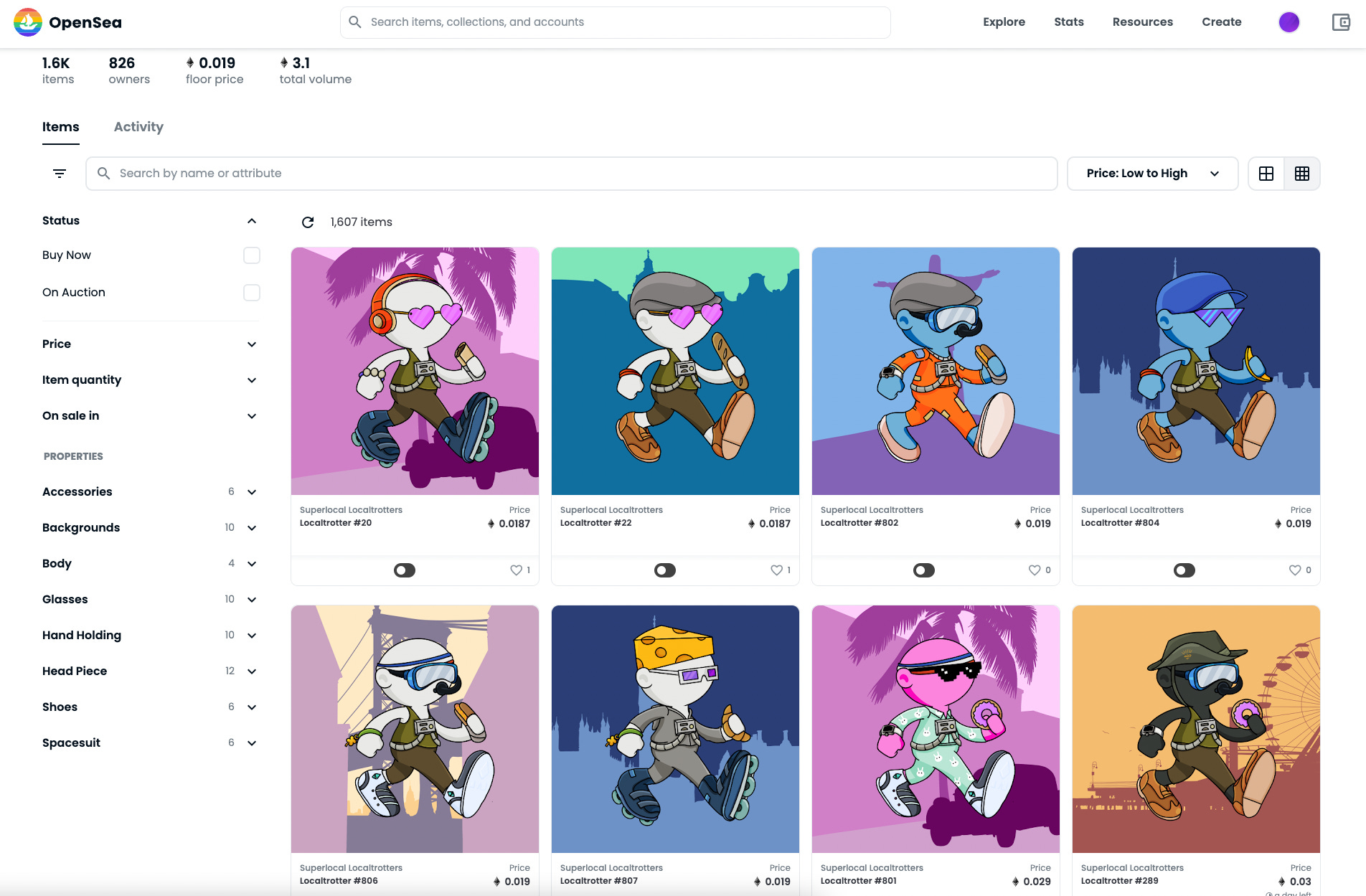The image size is (1366, 896).
Task: Open the Localtrotter #806 artwork thumbnail
Action: click(x=415, y=729)
